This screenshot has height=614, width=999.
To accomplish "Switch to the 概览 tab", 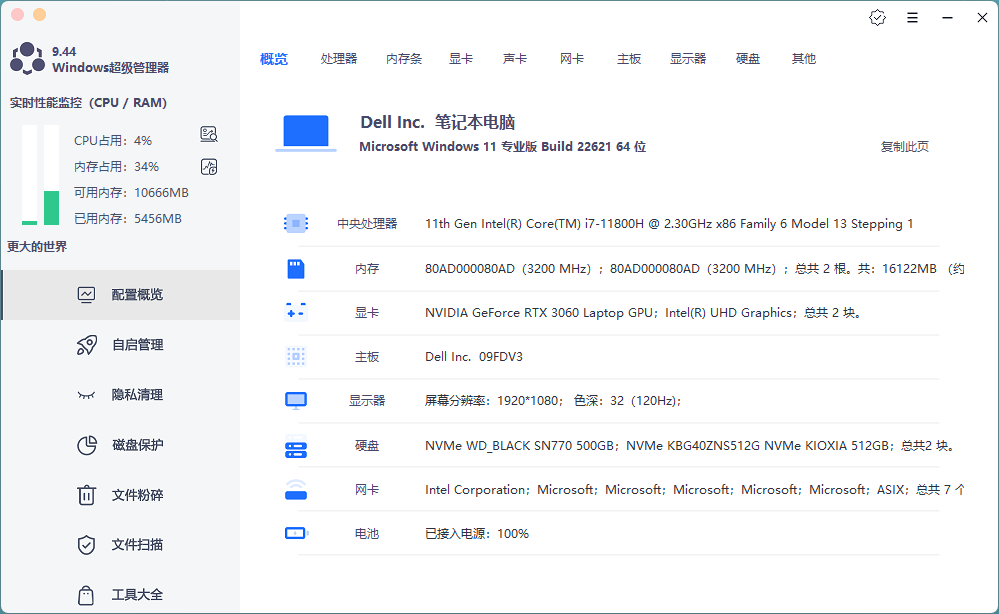I will coord(274,59).
